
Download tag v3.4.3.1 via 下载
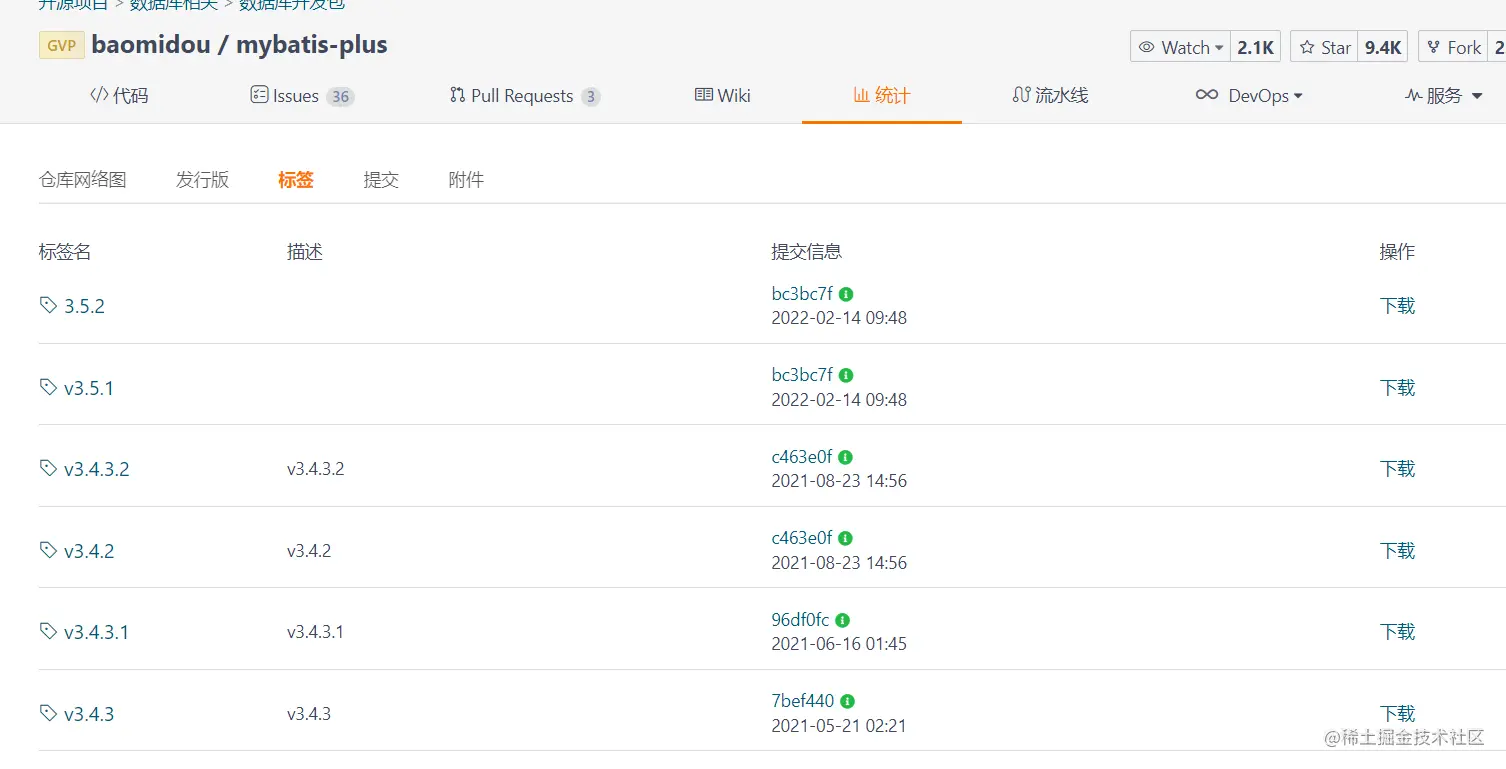1397,632
